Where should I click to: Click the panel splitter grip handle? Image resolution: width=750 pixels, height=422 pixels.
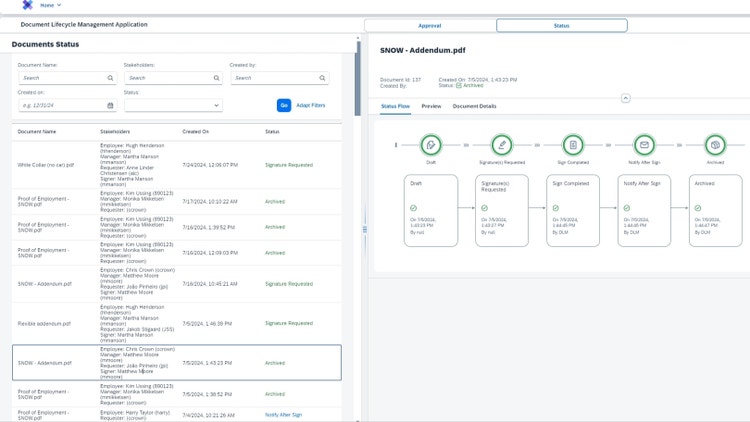coord(365,230)
